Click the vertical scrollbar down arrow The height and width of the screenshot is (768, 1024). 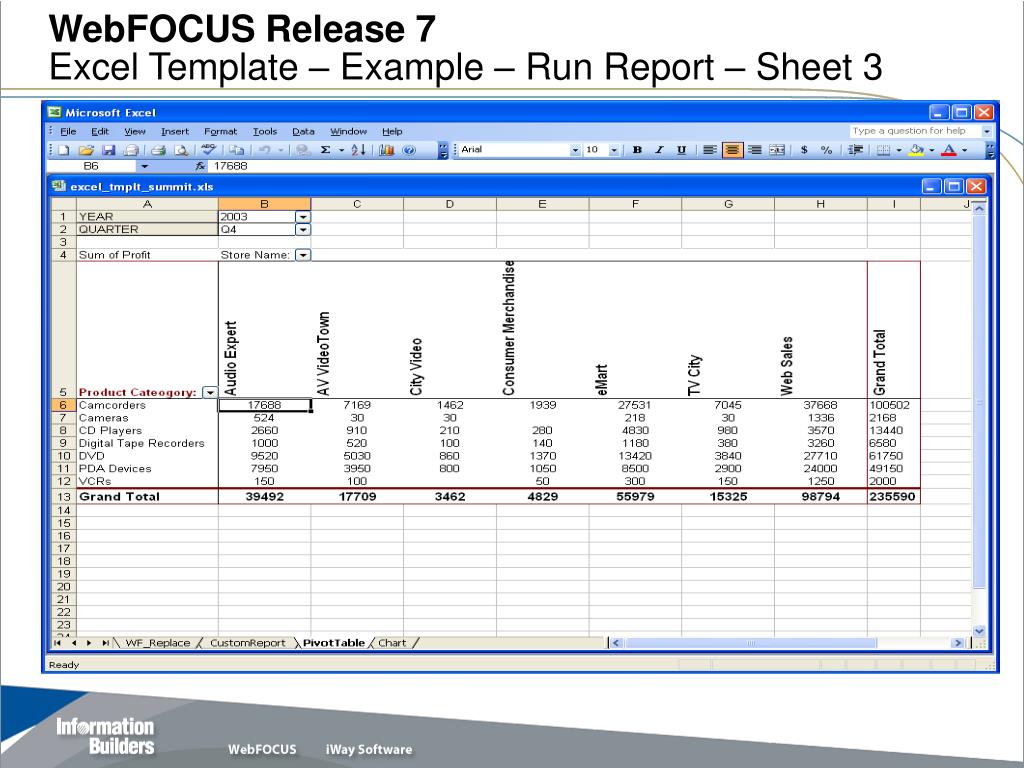click(x=978, y=631)
